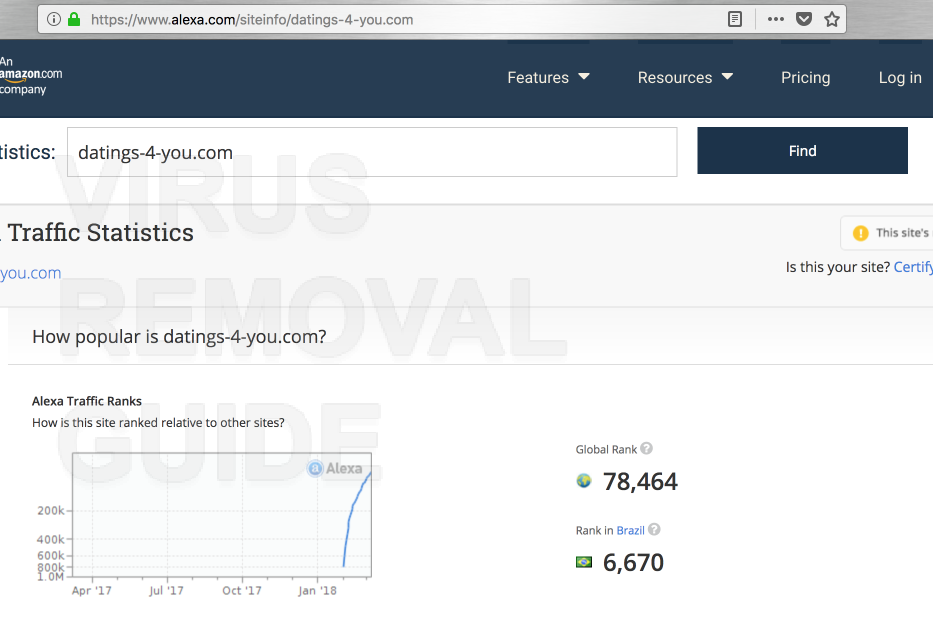The height and width of the screenshot is (637, 933).
Task: Click the Global Rank label
Action: point(606,450)
